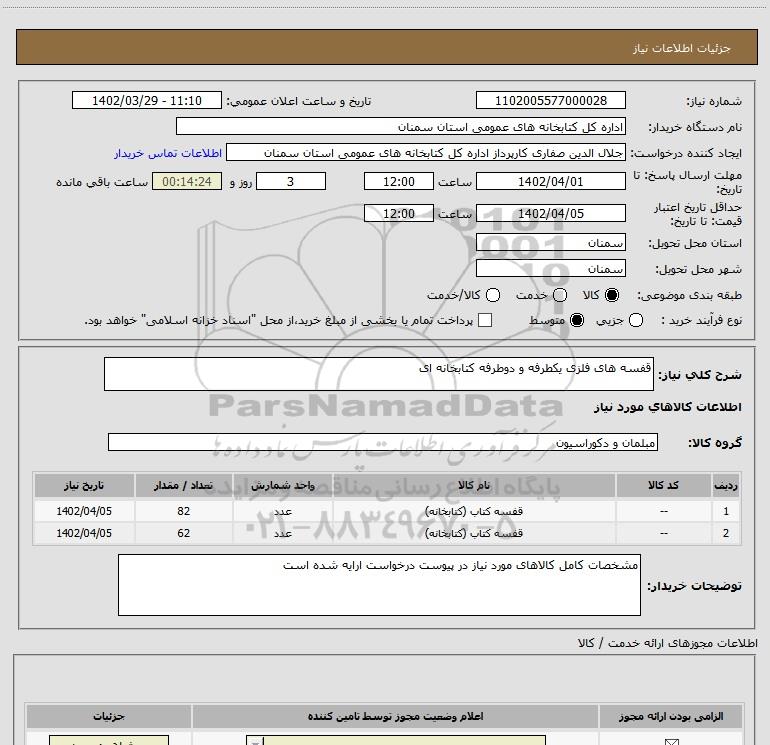770x745 pixels.
Task: Choose the متوسط purchase type radio
Action: tap(577, 320)
